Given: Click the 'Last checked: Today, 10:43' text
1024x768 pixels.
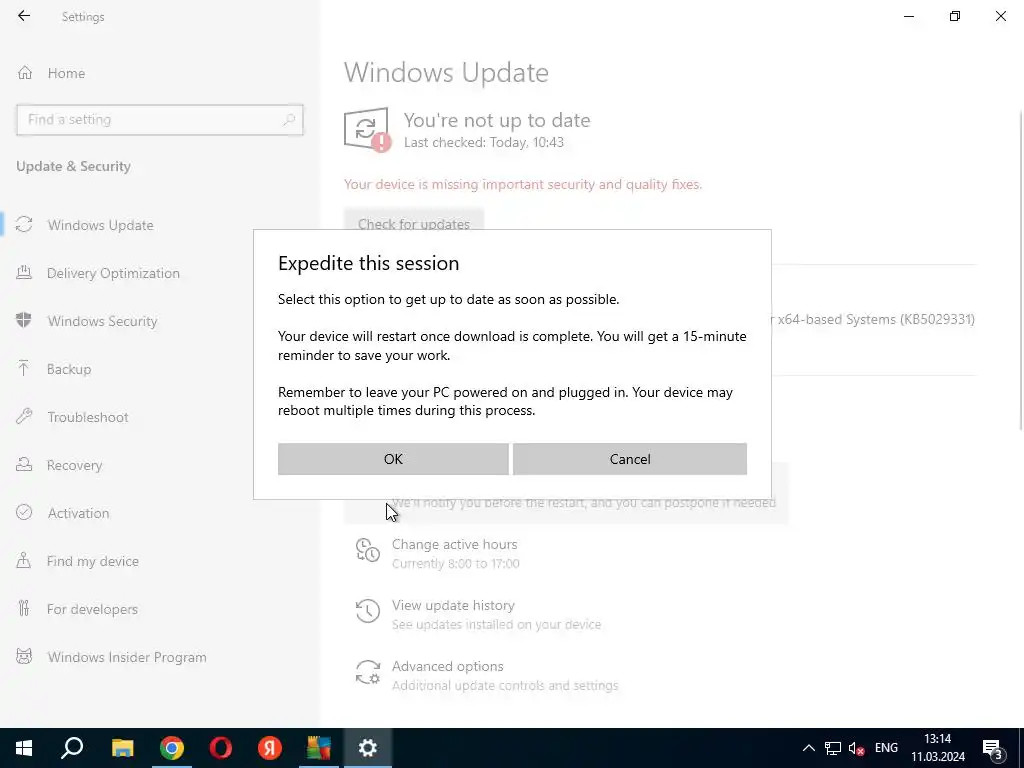Looking at the screenshot, I should (x=484, y=142).
